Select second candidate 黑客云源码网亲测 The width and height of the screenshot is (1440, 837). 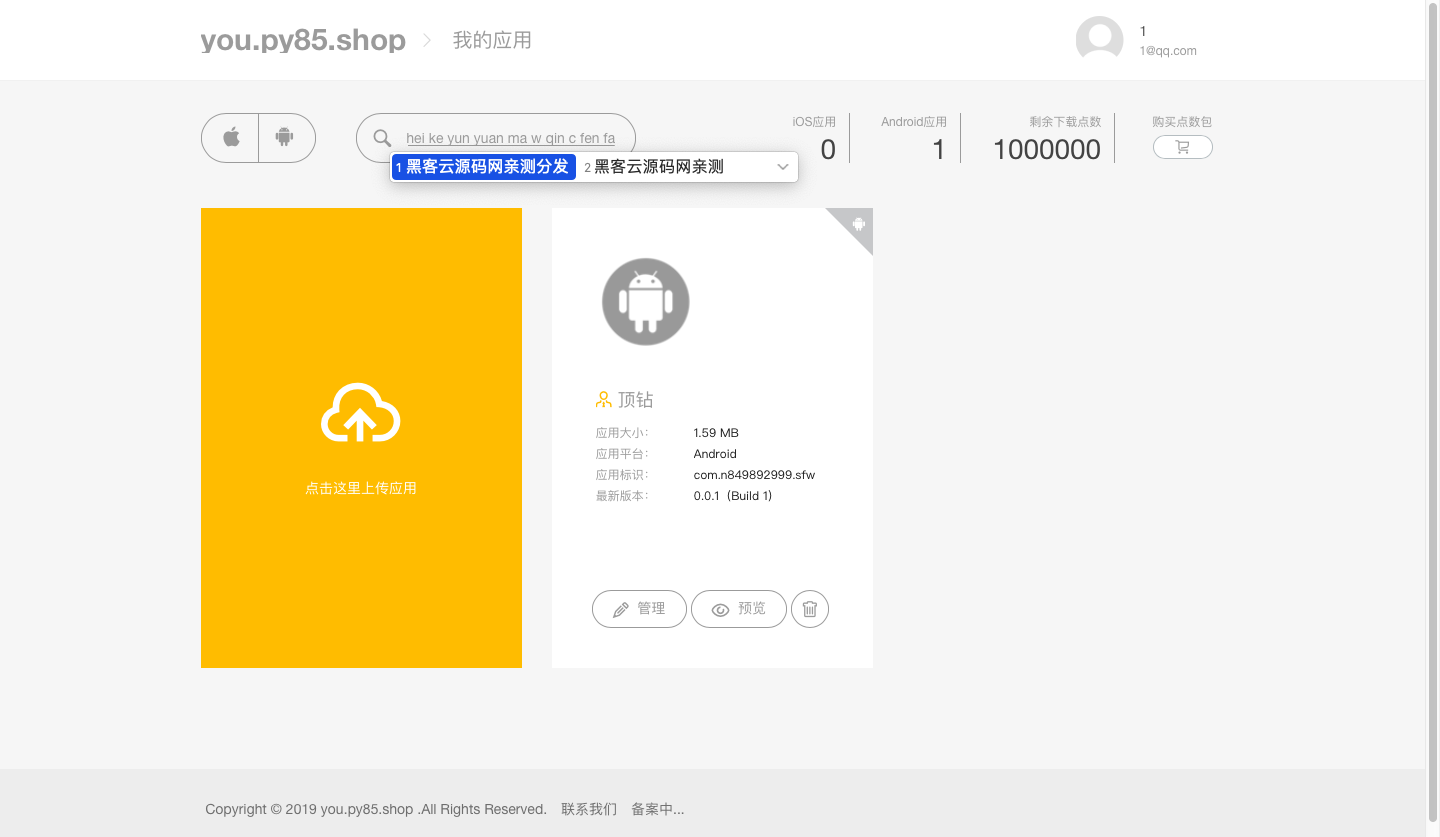(x=658, y=167)
